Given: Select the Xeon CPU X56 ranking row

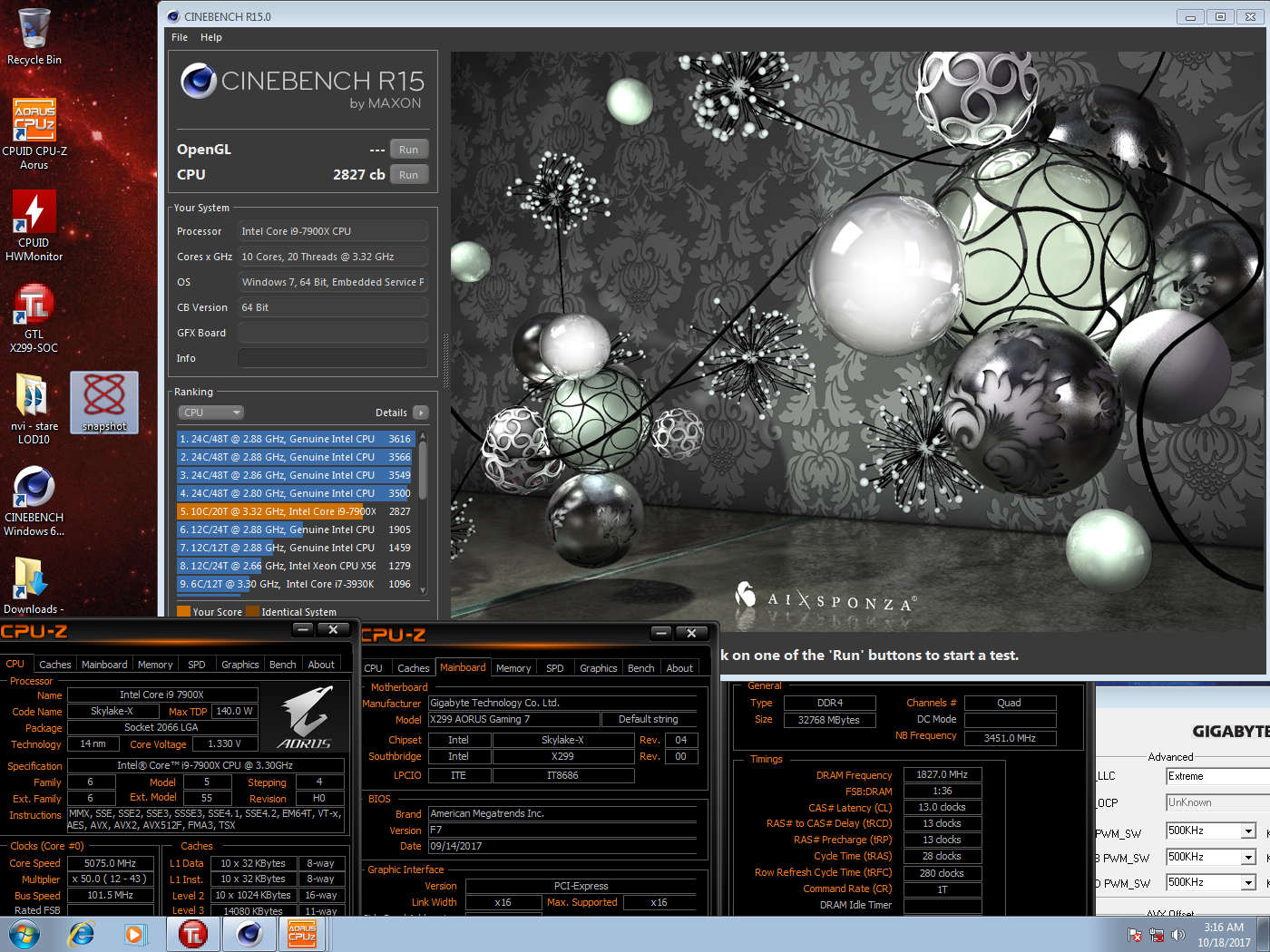Looking at the screenshot, I should coord(296,566).
